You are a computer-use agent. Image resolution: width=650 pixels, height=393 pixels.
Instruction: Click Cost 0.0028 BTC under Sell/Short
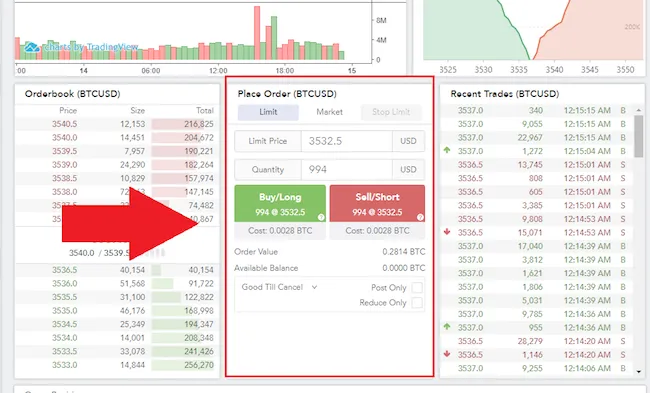coord(377,231)
